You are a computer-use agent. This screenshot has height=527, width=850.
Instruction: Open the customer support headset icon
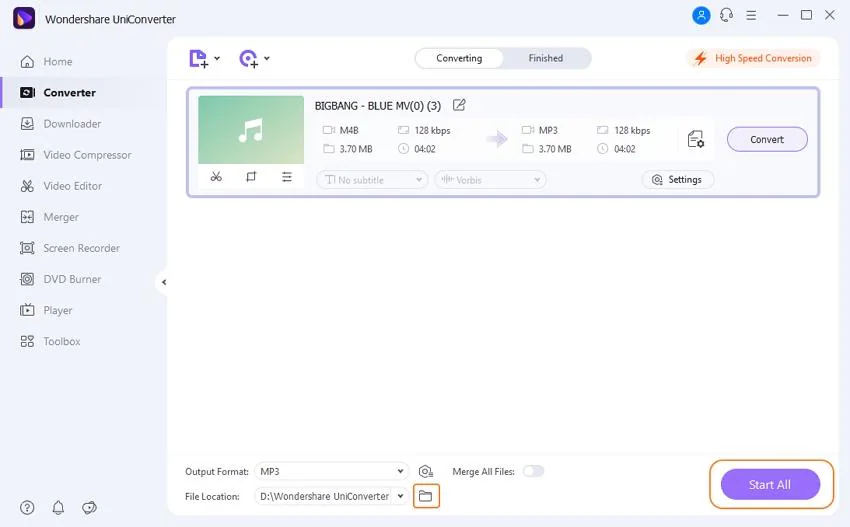(726, 15)
